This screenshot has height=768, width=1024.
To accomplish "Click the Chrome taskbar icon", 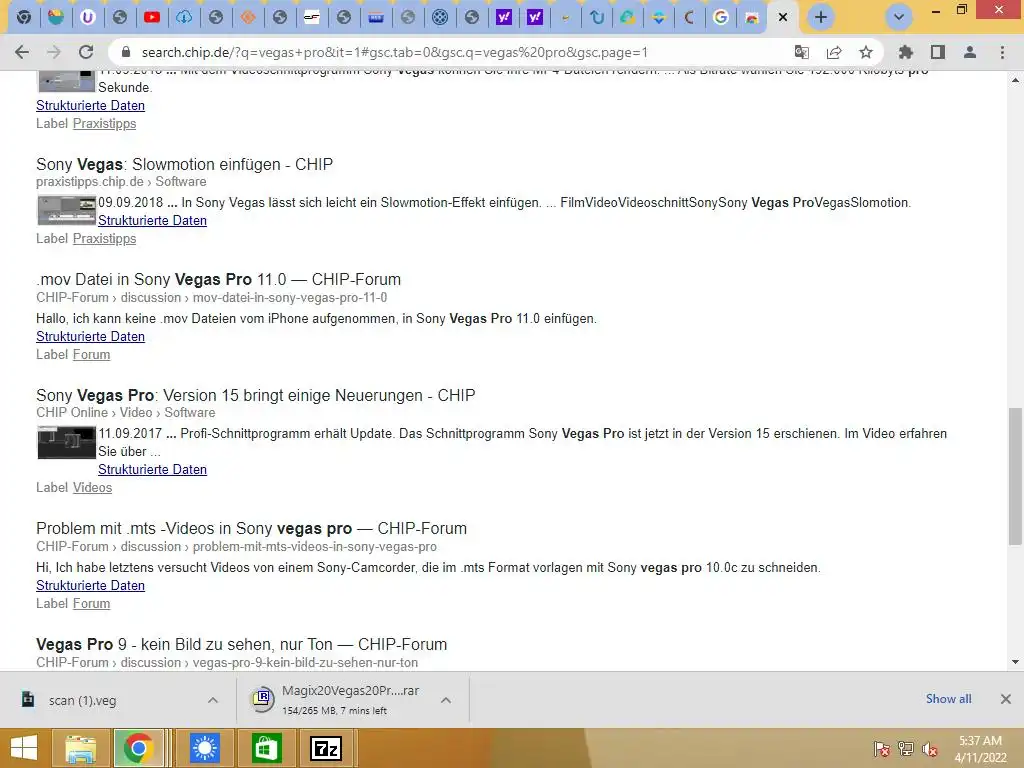I will [x=138, y=748].
